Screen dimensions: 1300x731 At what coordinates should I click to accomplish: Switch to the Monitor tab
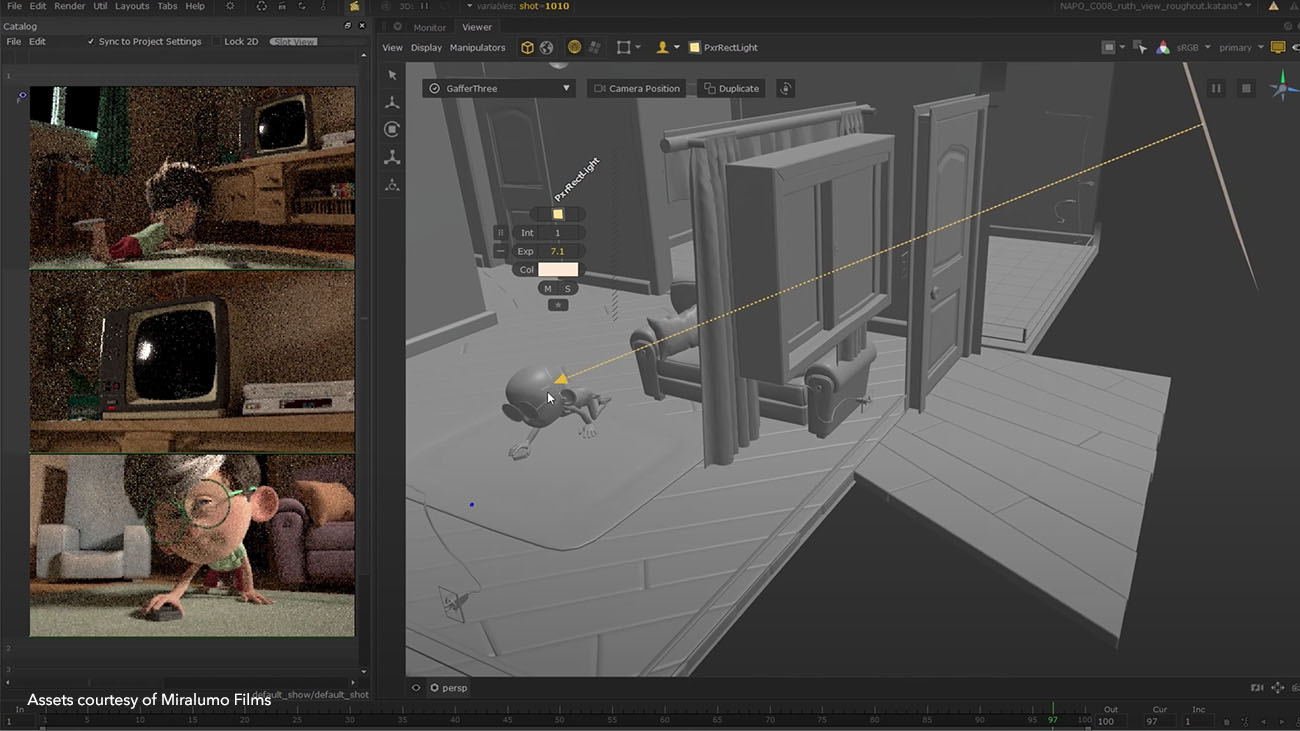point(430,27)
